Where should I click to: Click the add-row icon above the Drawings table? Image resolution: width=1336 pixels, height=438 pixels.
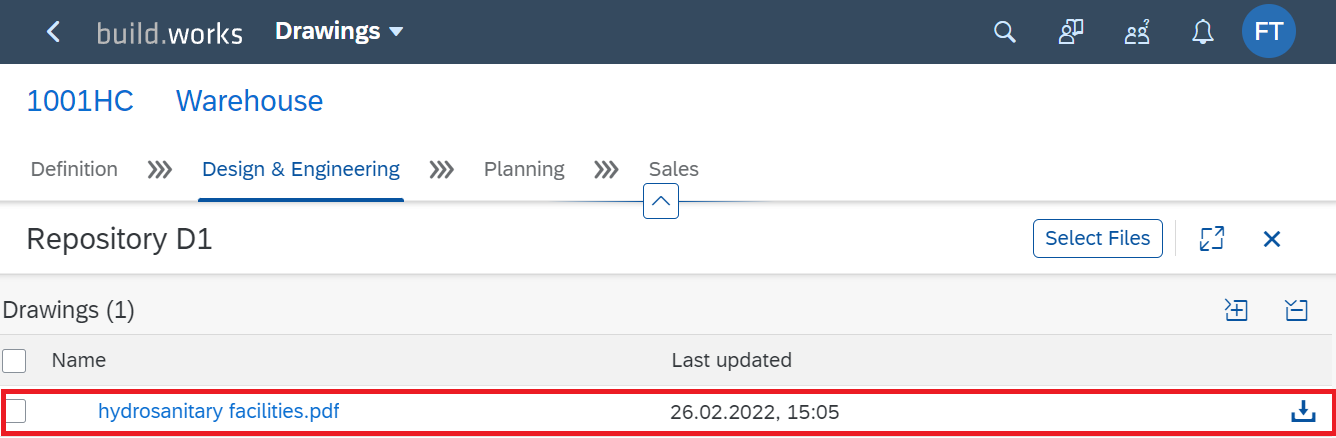(x=1236, y=310)
